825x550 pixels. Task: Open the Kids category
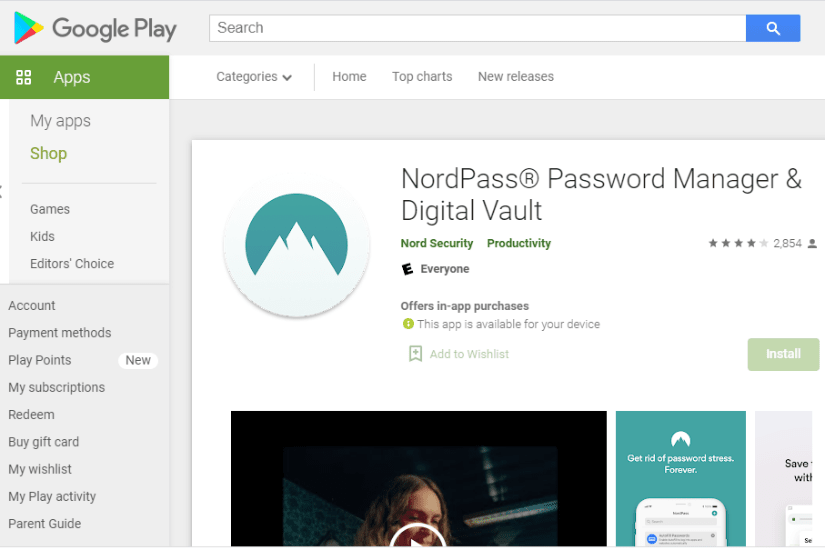[x=42, y=237]
